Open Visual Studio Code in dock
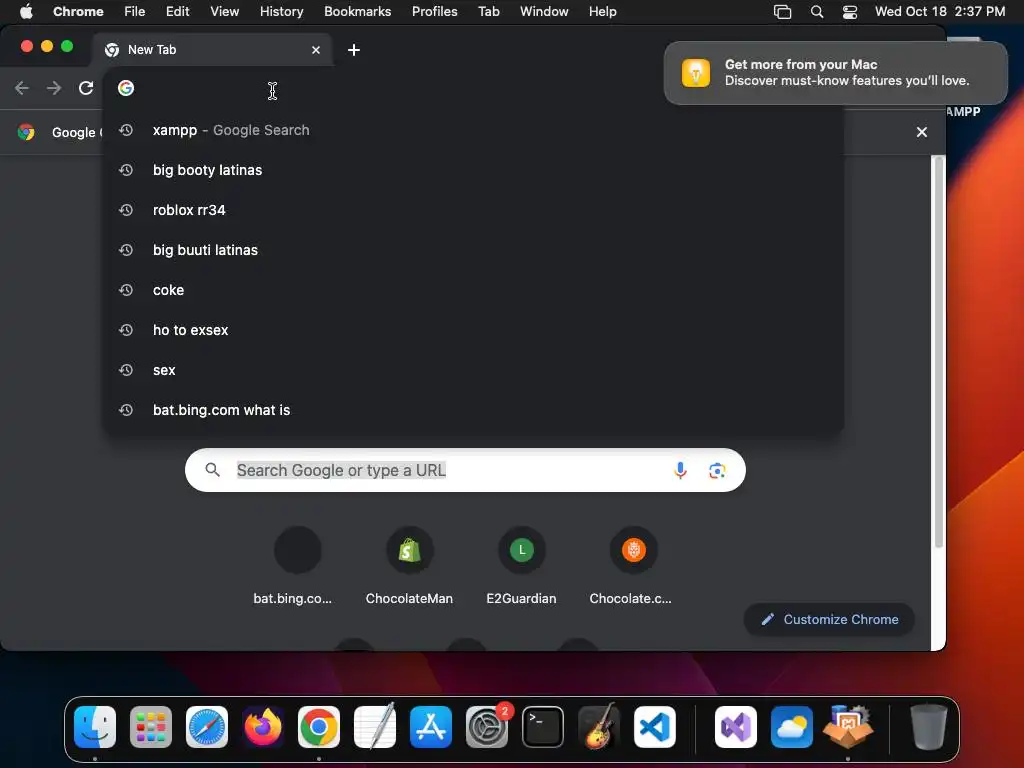Image resolution: width=1024 pixels, height=768 pixels. click(x=655, y=727)
